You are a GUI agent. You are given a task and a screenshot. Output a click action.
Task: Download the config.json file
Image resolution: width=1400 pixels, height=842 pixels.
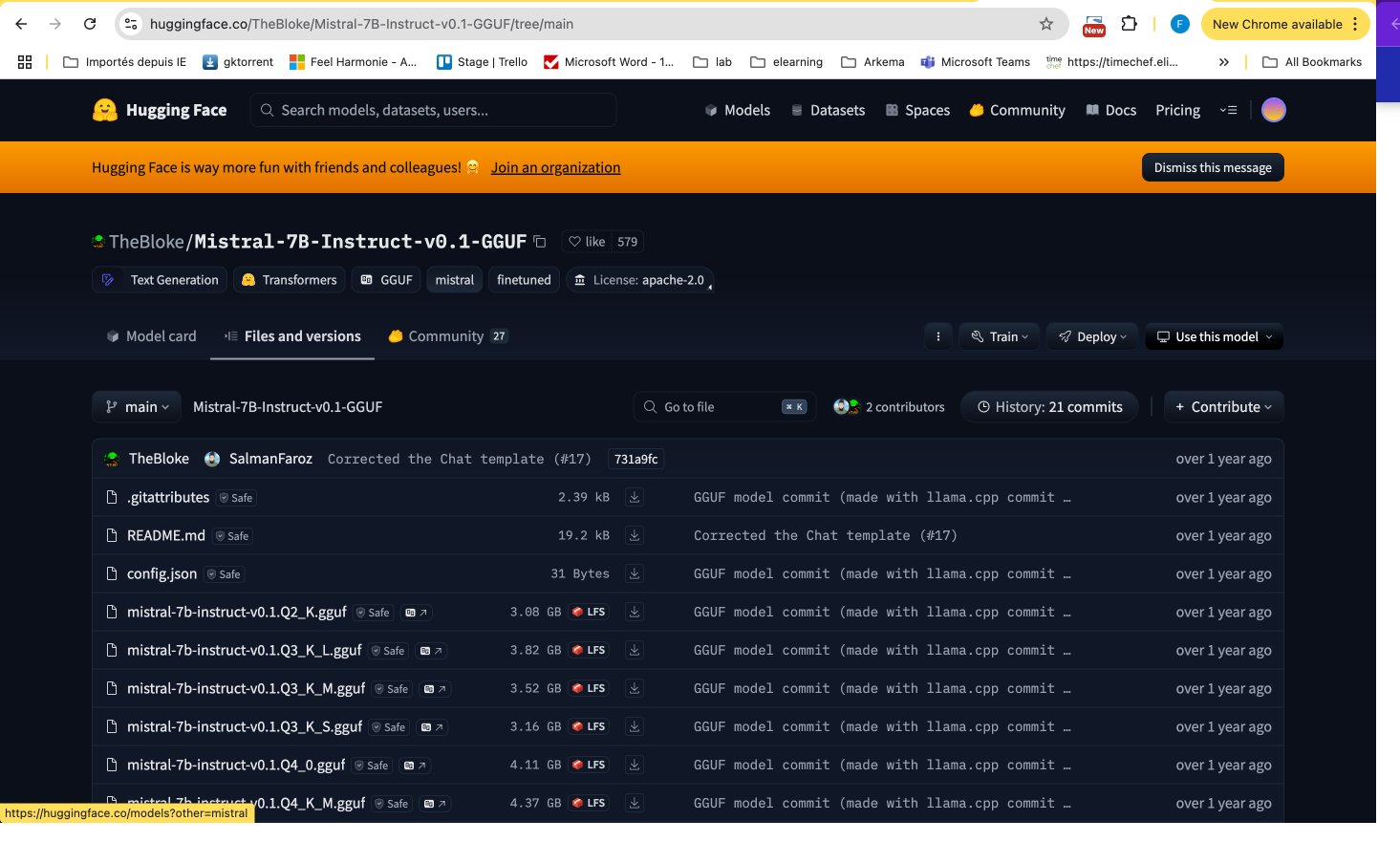coord(635,573)
